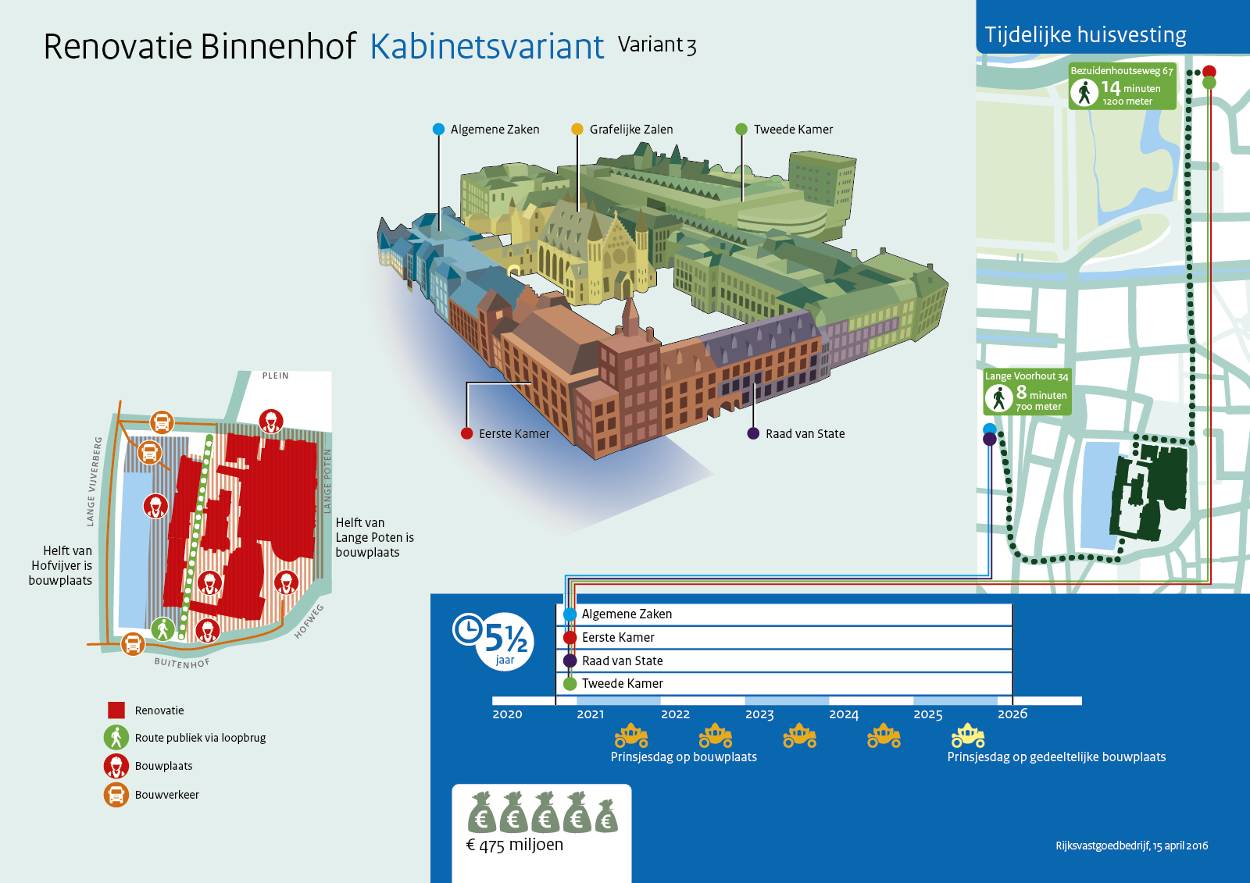
Task: Click the walking icon in the Bezuidenhoutseweg 67 label
Action: pyautogui.click(x=1083, y=94)
